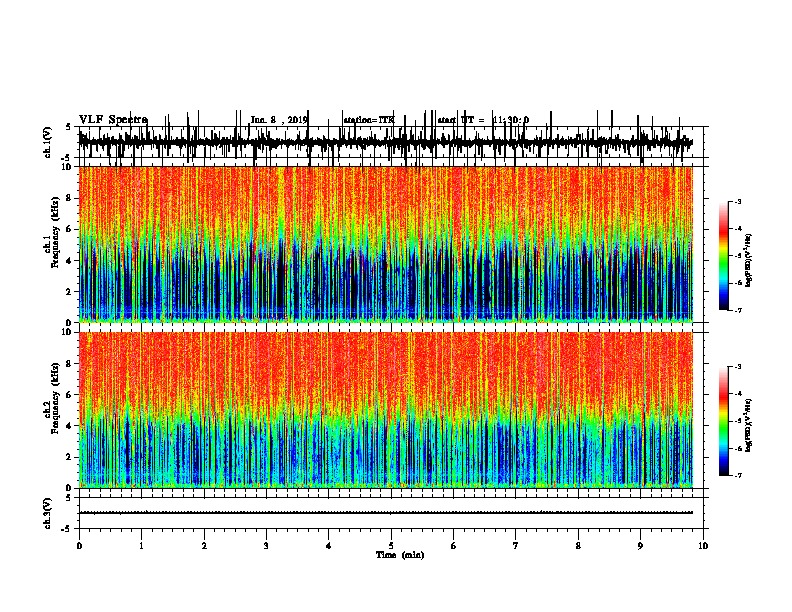Click time axis tick label 7
Image resolution: width=792 pixels, height=612 pixels.
pos(516,546)
